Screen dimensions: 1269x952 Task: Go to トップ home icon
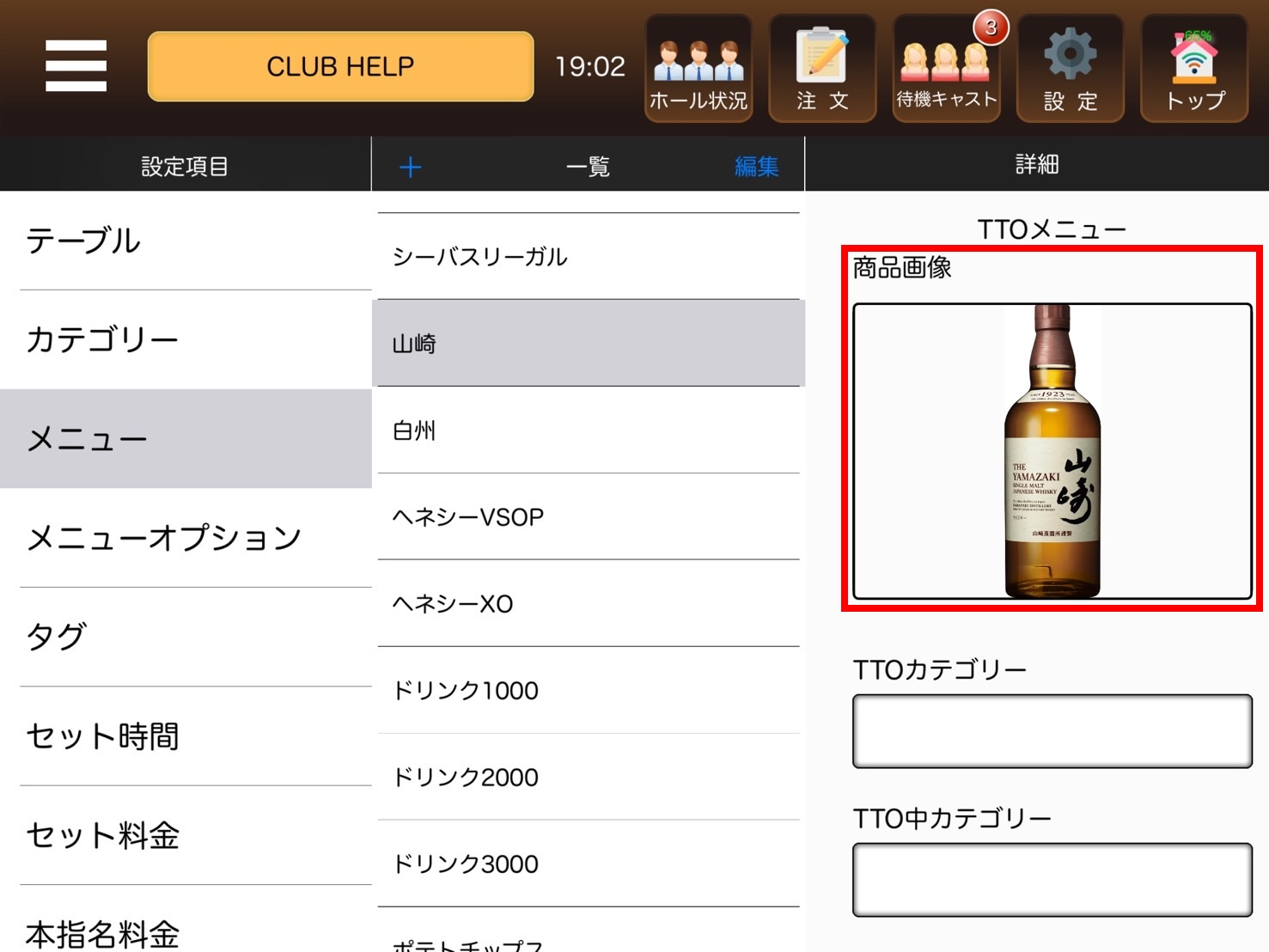tap(1193, 69)
